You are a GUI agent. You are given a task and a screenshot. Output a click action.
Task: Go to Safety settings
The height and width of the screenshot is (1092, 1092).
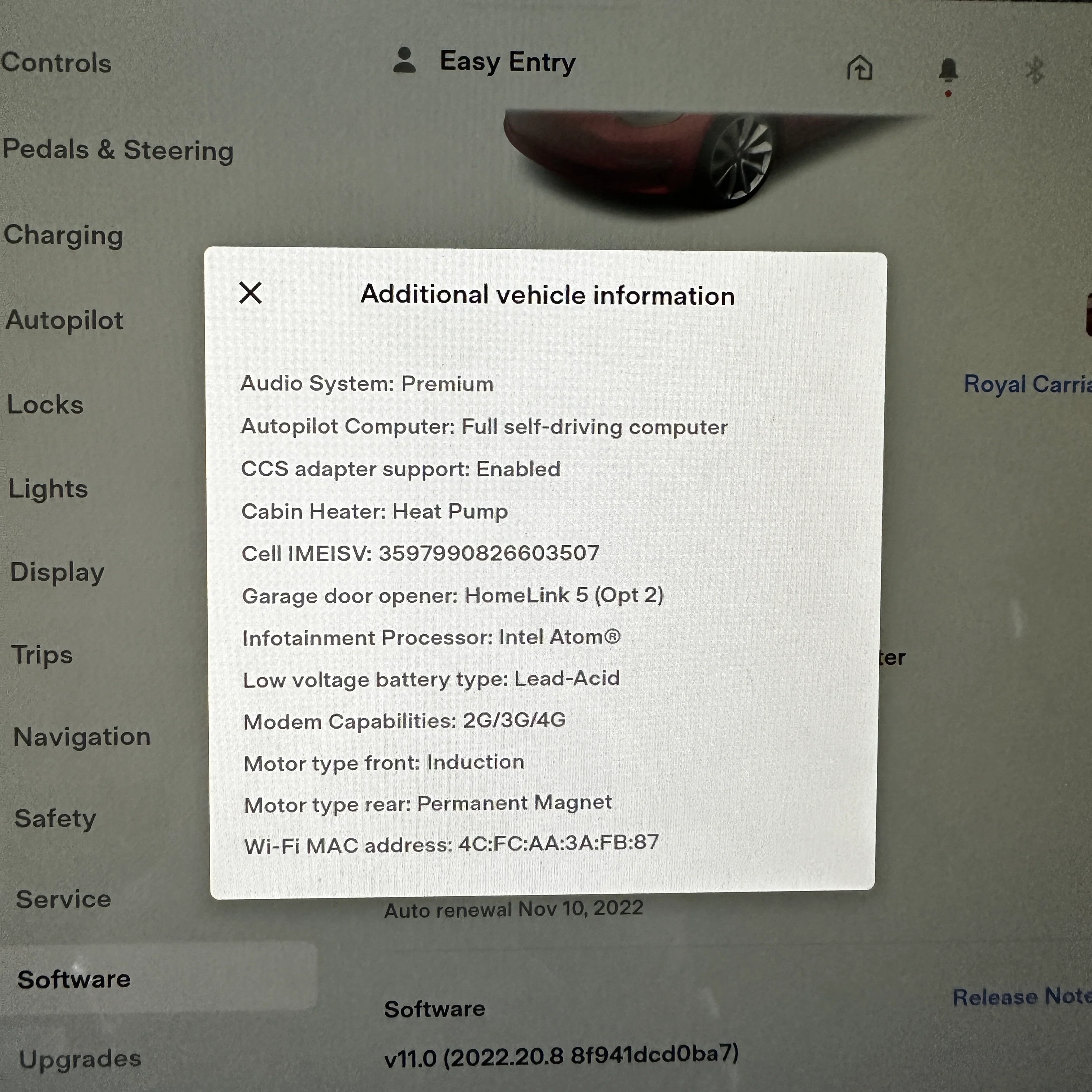pos(55,819)
